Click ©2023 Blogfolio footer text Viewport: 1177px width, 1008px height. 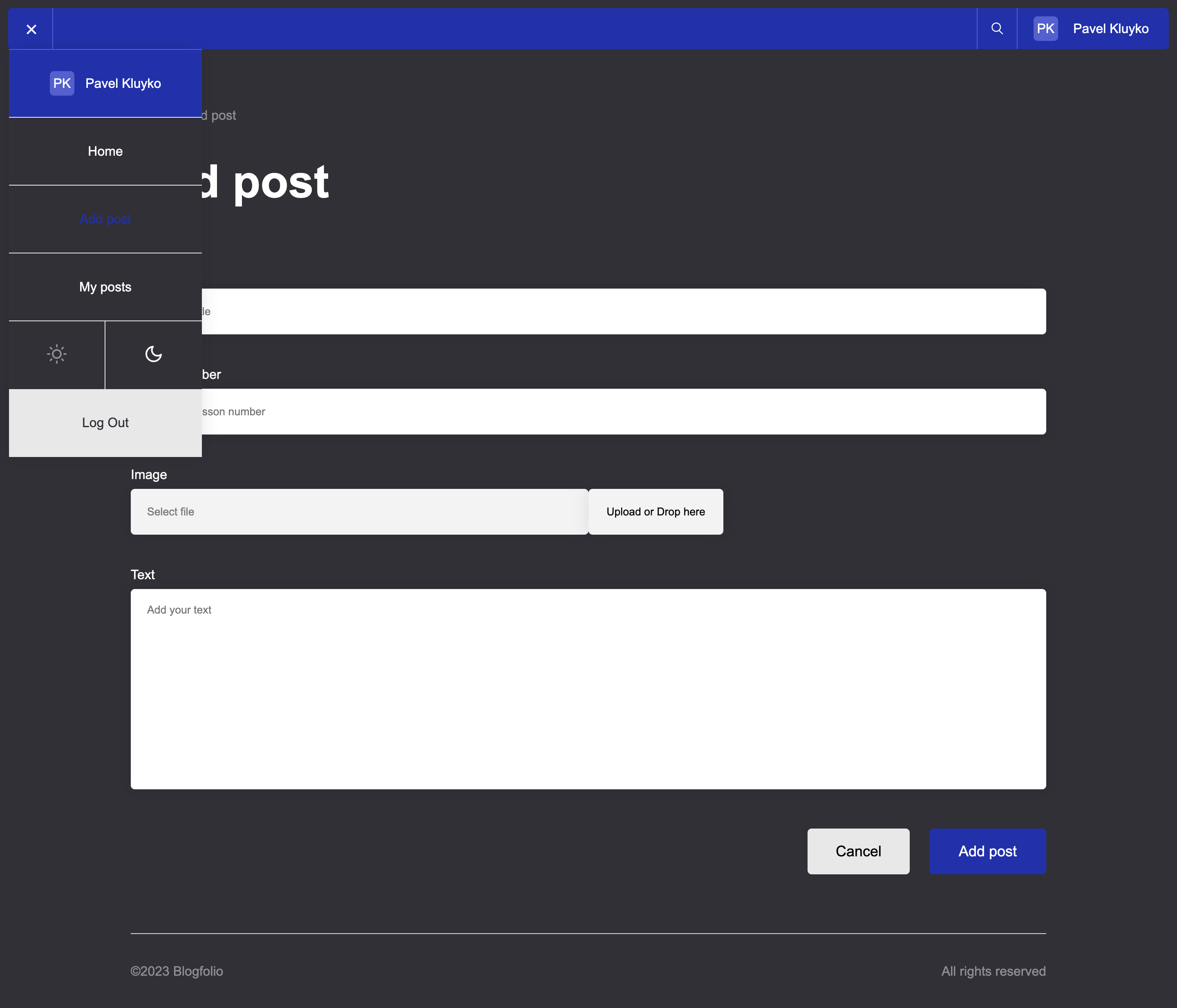[x=177, y=971]
